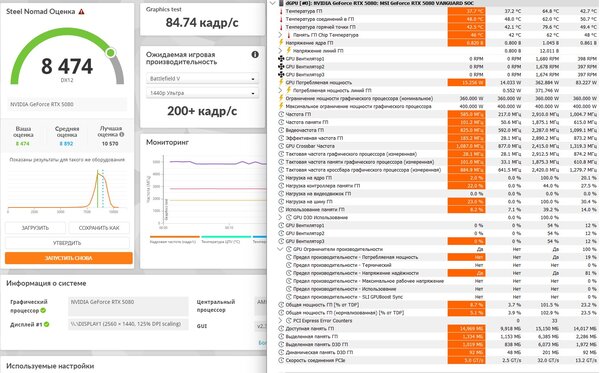This screenshot has width=600, height=373.
Task: Click the Используемые настройки heading
Action: click(x=50, y=366)
